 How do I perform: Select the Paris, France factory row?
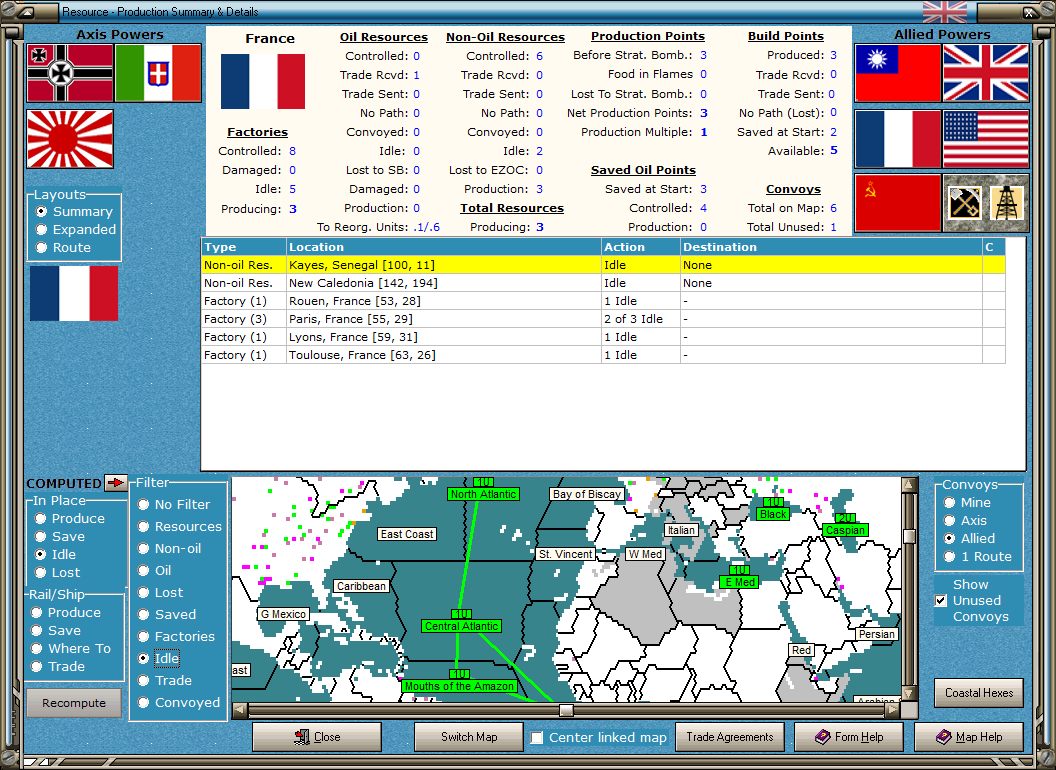(x=603, y=319)
